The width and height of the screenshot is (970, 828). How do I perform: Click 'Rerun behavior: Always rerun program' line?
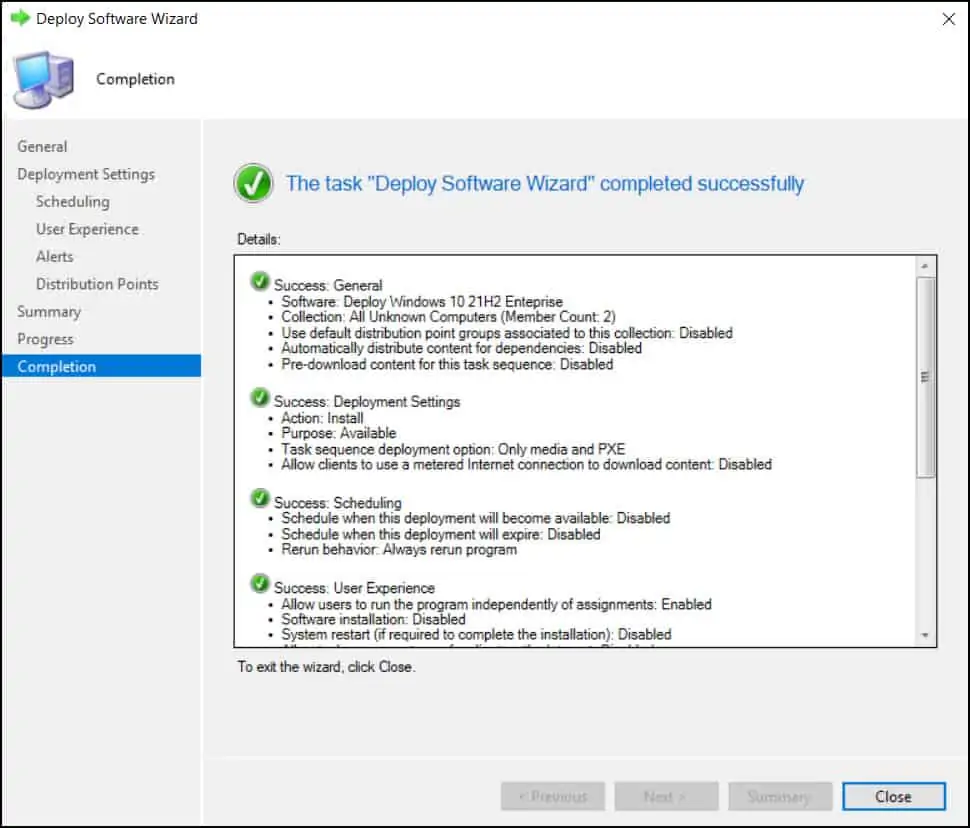coord(399,550)
